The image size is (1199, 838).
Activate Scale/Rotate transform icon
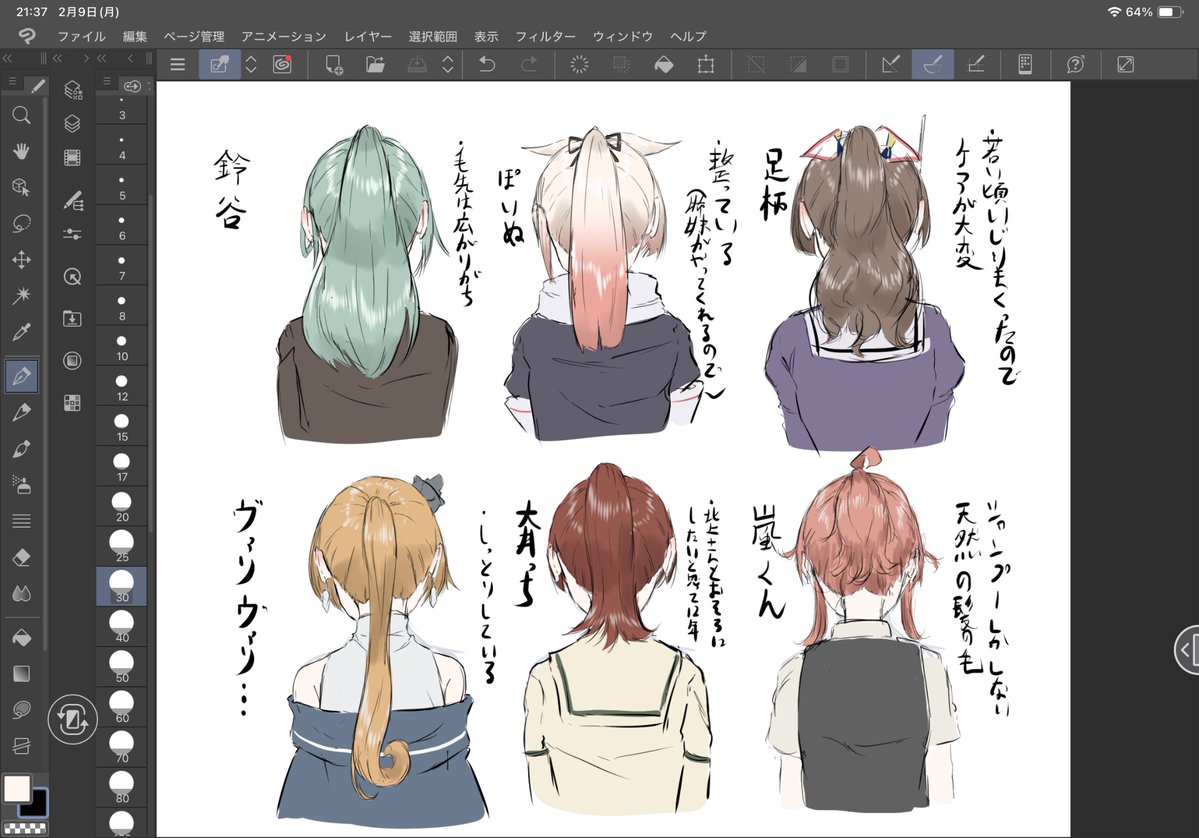coord(706,65)
